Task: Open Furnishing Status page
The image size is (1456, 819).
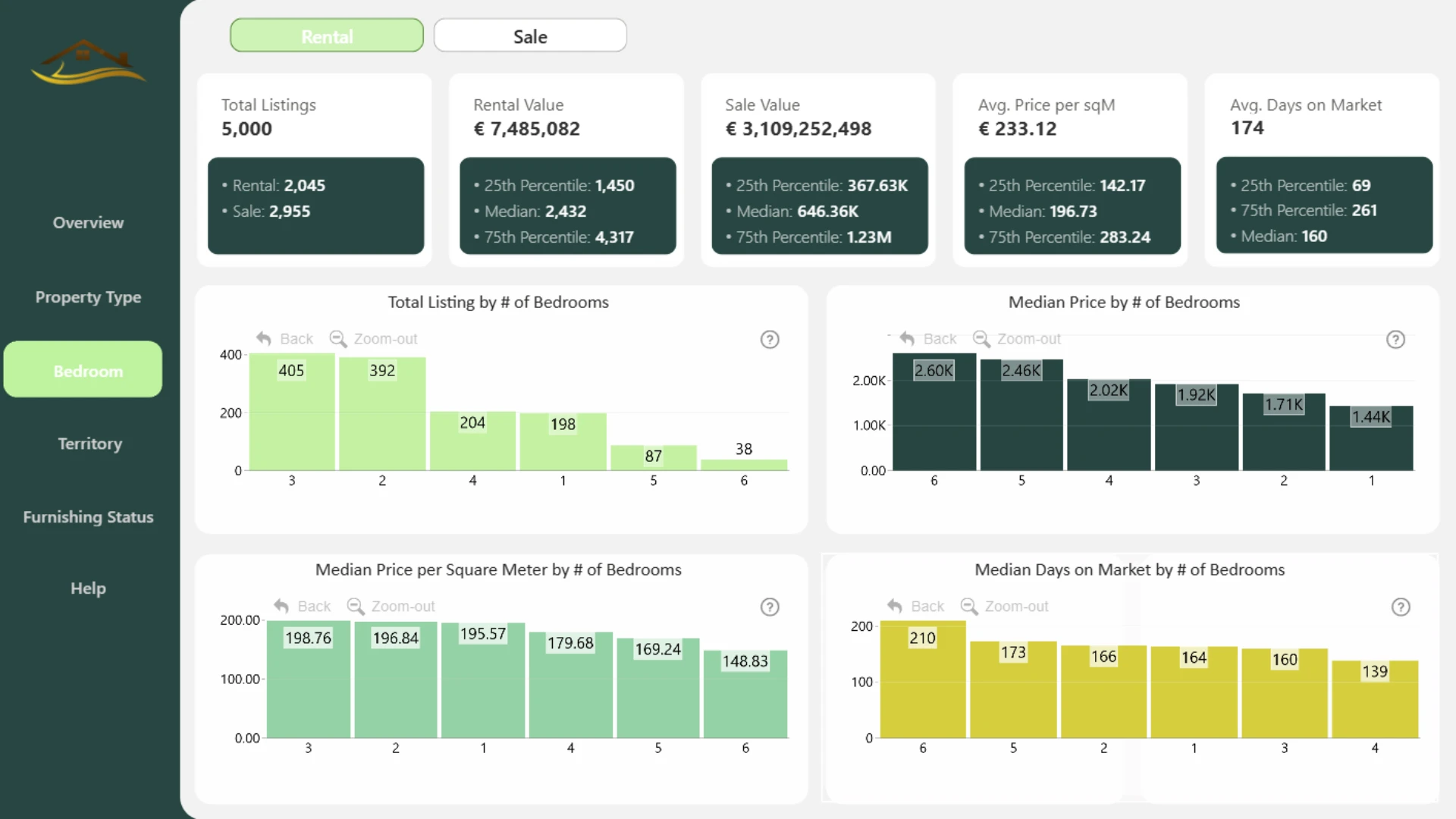Action: (x=88, y=517)
